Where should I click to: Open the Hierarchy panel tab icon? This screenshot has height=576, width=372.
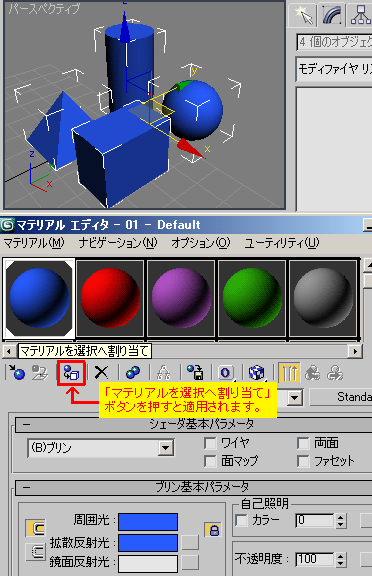click(360, 15)
